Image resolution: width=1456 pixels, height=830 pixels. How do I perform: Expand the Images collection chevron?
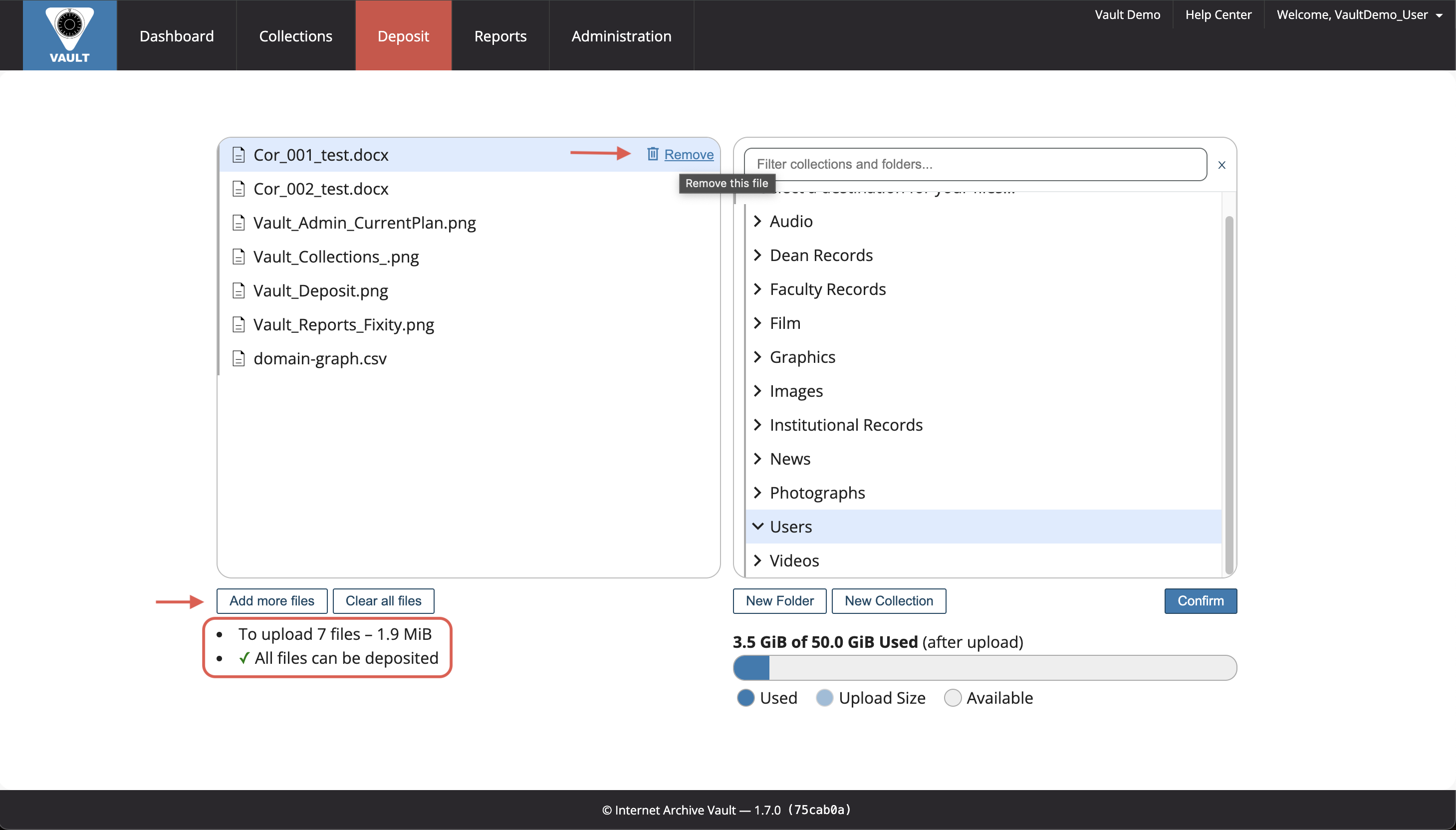point(757,391)
